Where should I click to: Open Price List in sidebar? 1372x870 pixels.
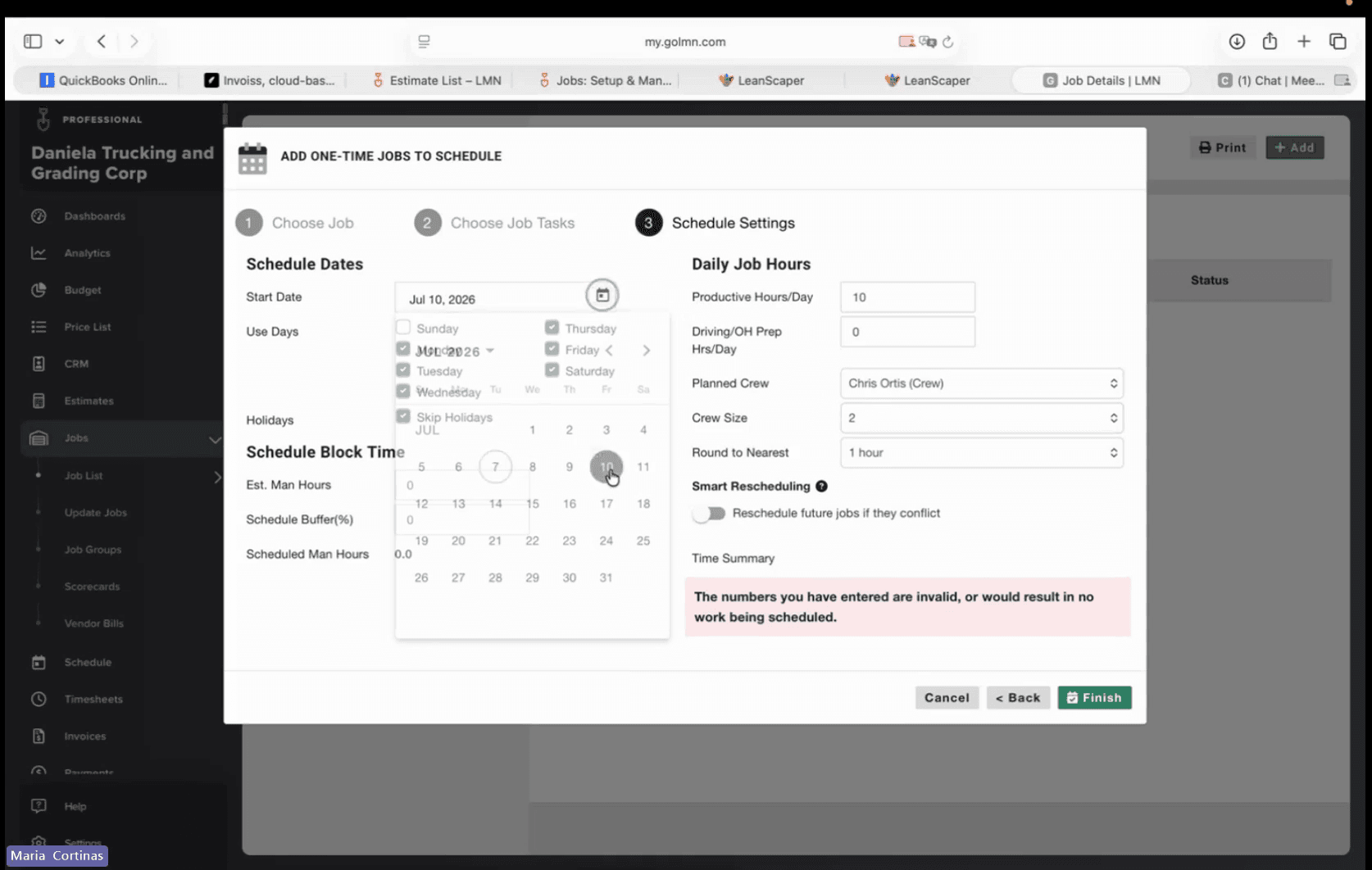click(x=88, y=327)
